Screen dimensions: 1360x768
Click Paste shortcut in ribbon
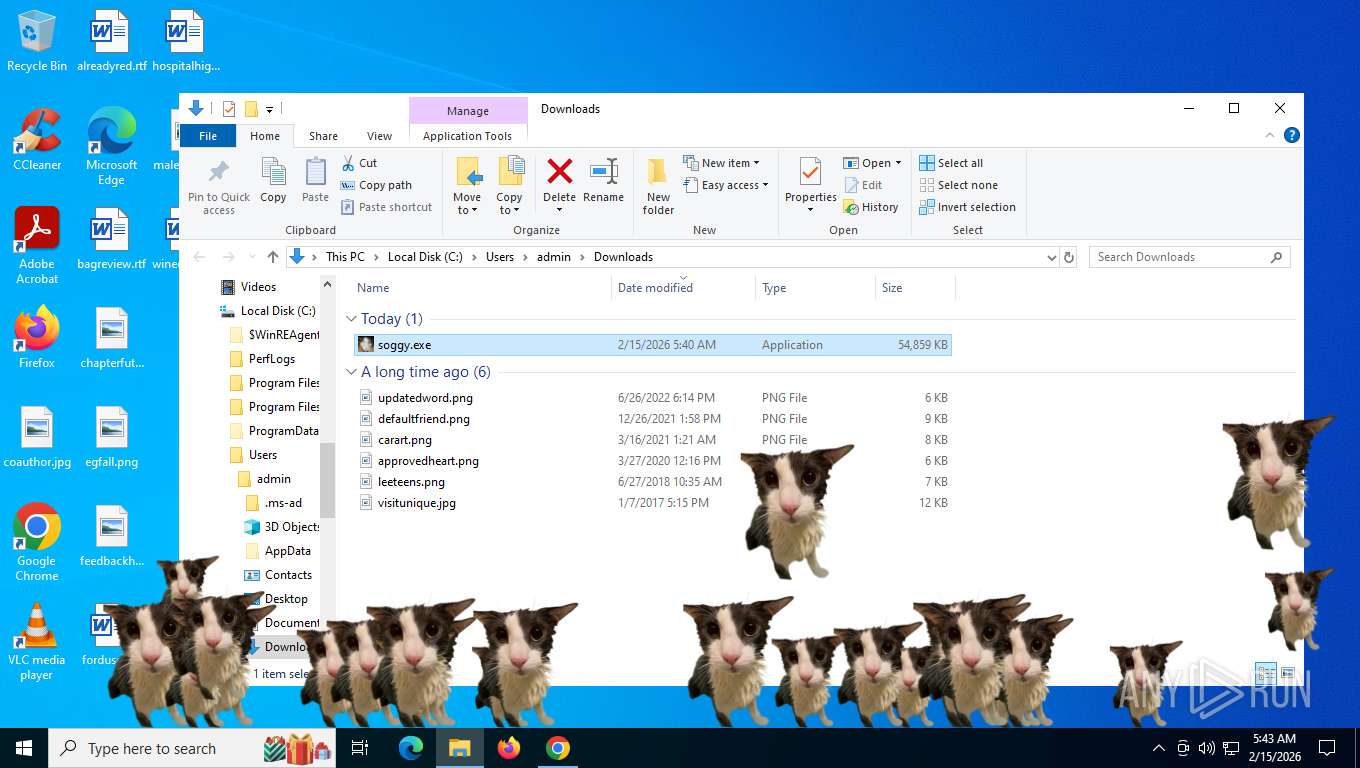pyautogui.click(x=386, y=207)
